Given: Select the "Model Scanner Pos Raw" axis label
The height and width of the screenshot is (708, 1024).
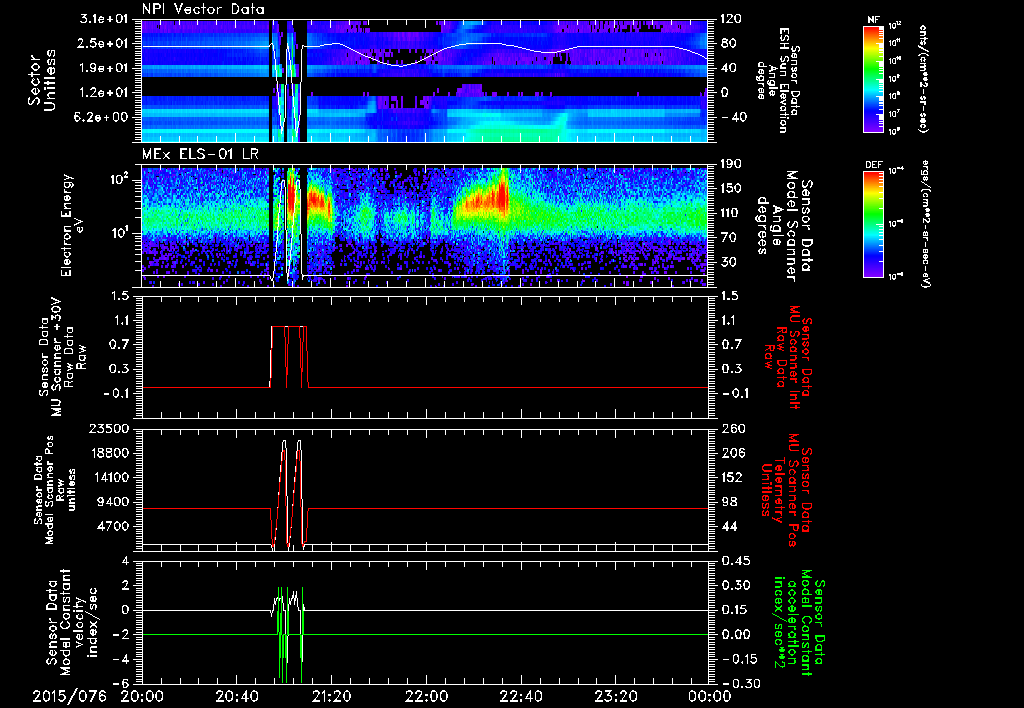Looking at the screenshot, I should (x=54, y=490).
